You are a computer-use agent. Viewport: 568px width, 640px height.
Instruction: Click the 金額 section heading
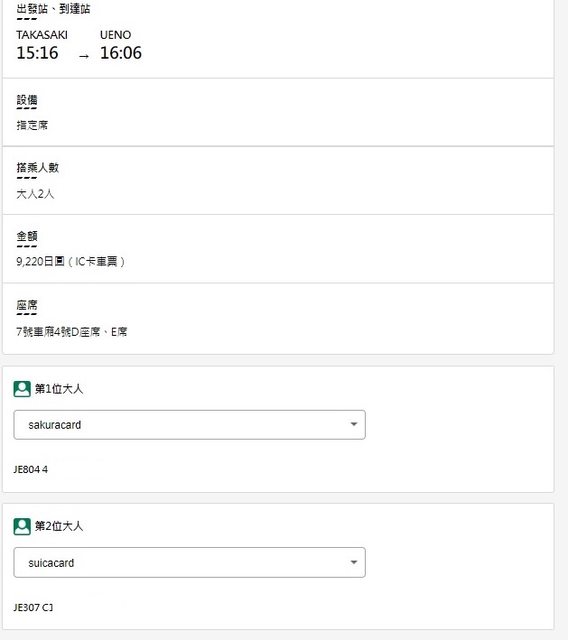click(27, 236)
